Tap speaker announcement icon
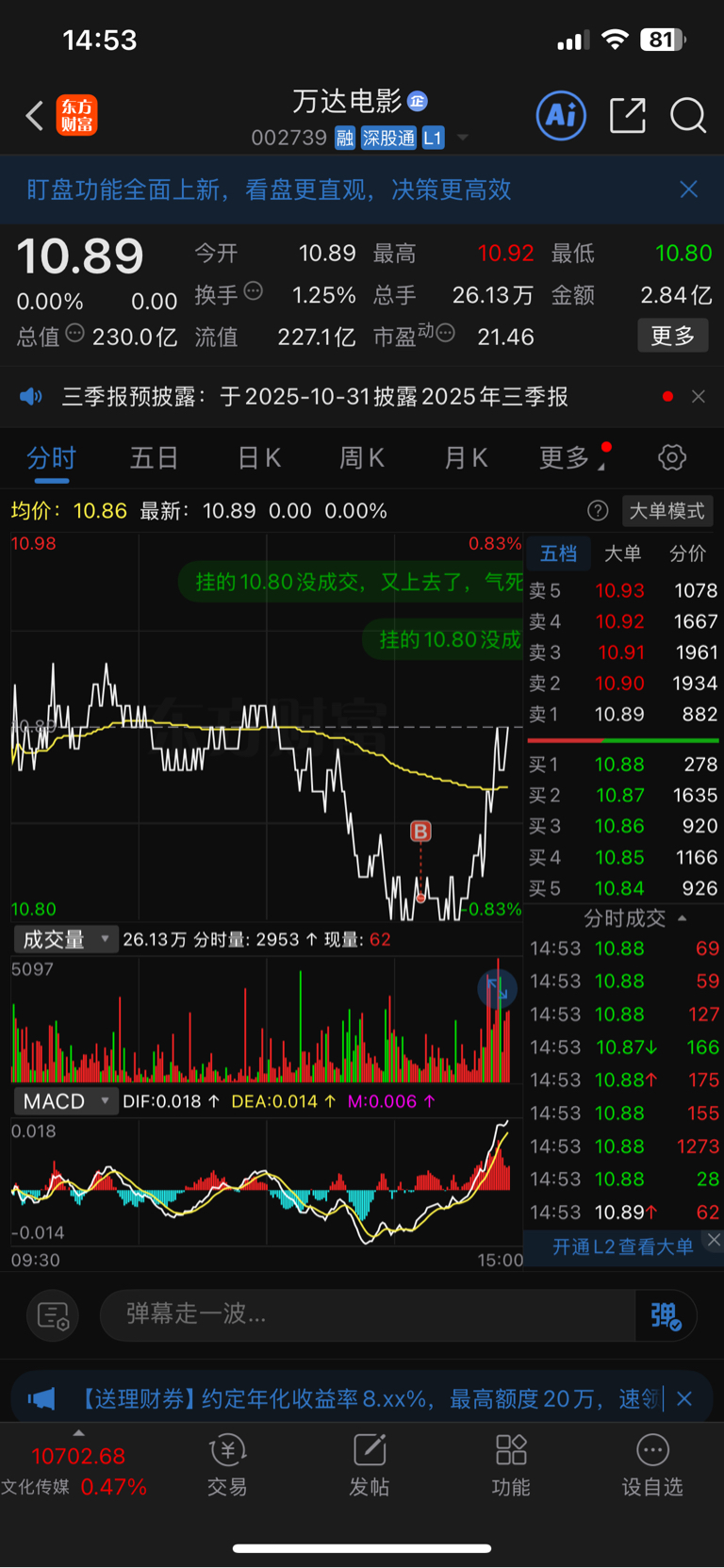 [x=31, y=396]
